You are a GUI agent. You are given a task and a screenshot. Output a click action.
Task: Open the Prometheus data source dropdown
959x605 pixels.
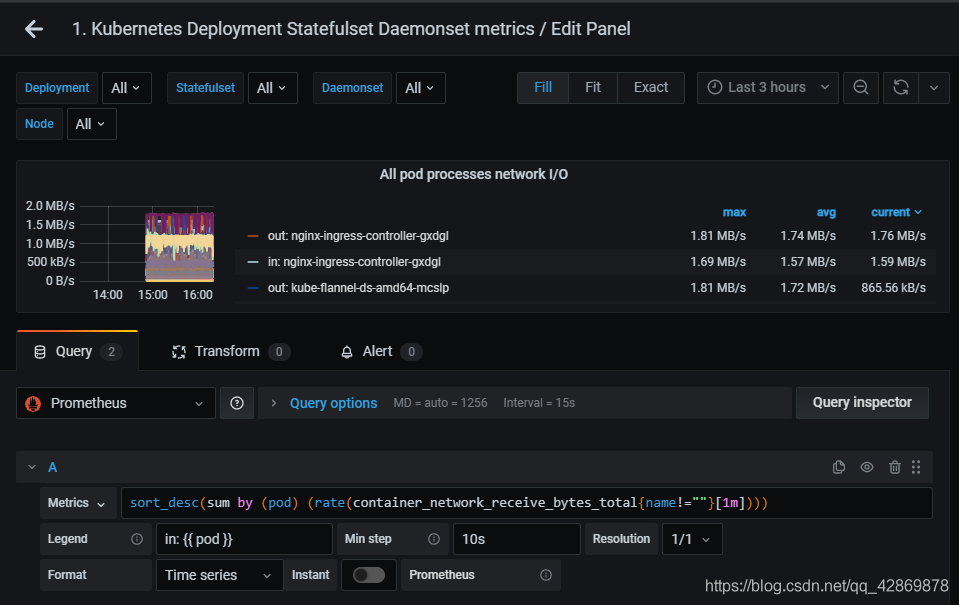coord(116,403)
